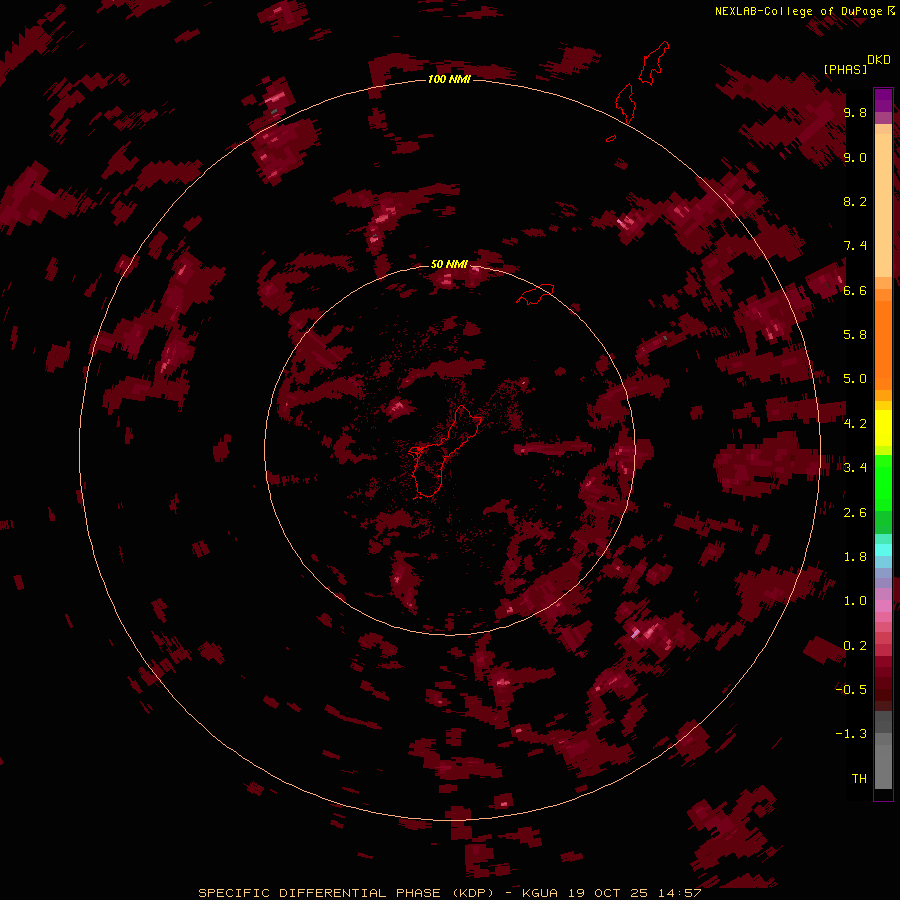The height and width of the screenshot is (900, 900).
Task: Click the 5.0 value on the color scale
Action: [x=855, y=379]
